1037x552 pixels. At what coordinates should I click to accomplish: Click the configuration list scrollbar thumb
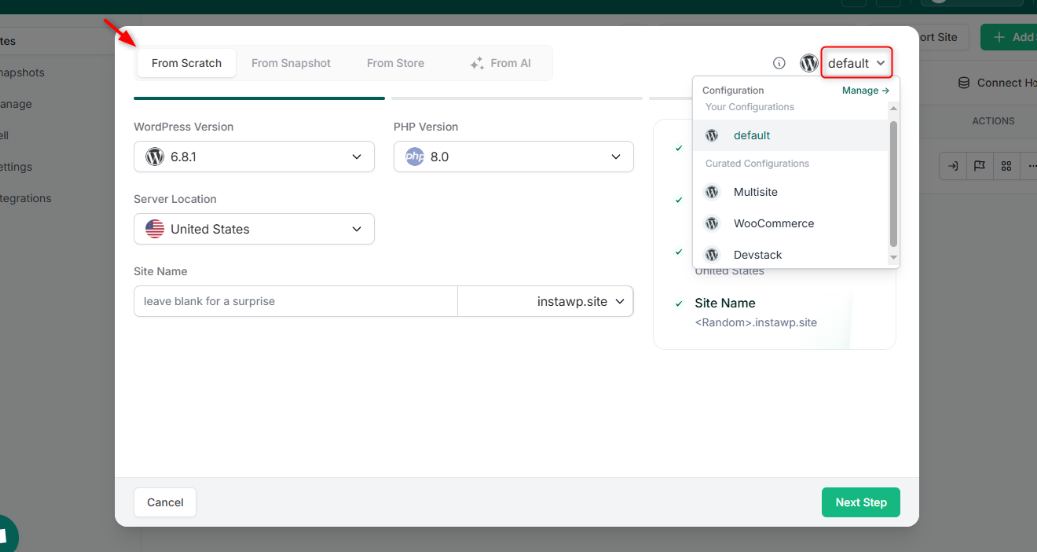coord(893,183)
